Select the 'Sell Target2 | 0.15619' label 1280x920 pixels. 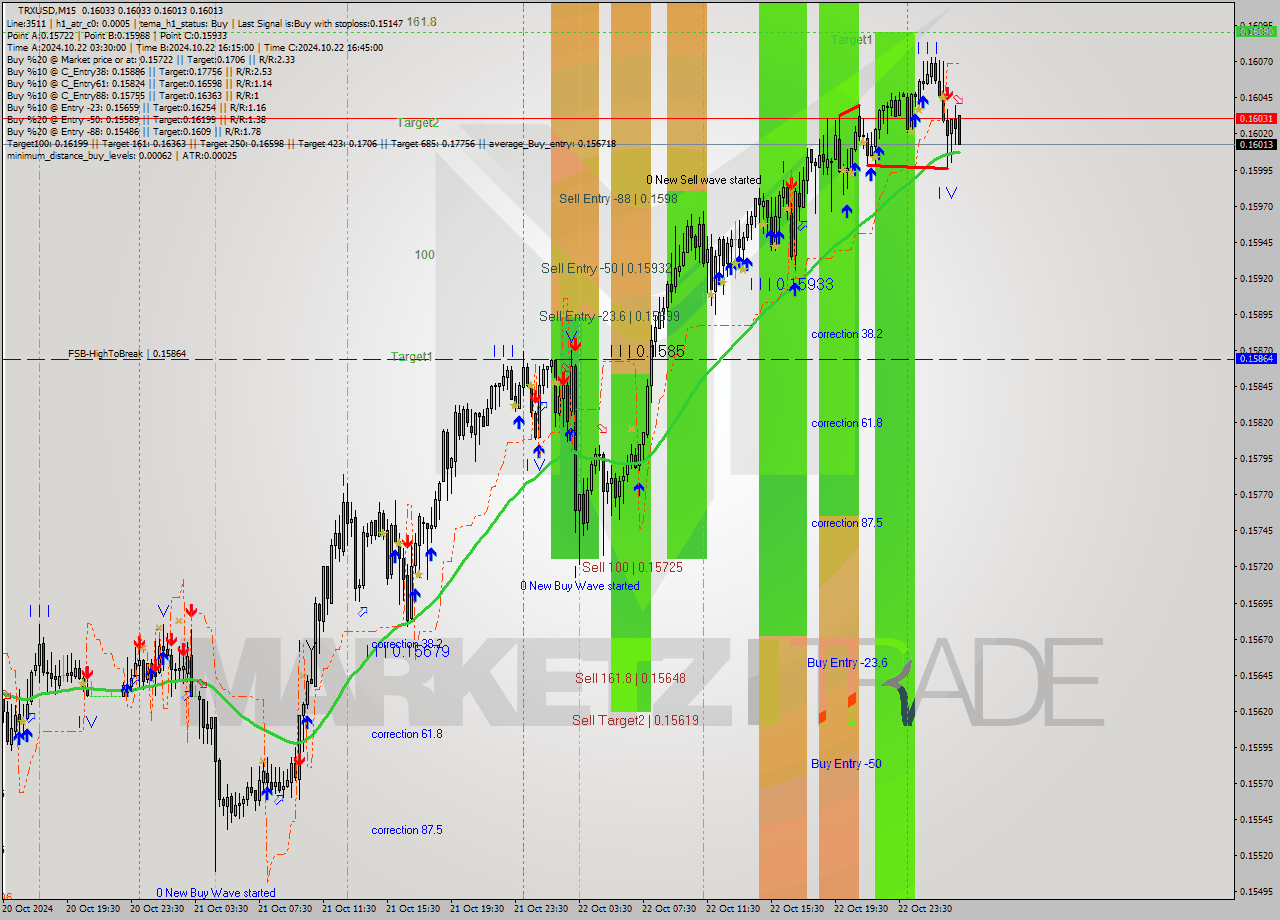click(635, 720)
